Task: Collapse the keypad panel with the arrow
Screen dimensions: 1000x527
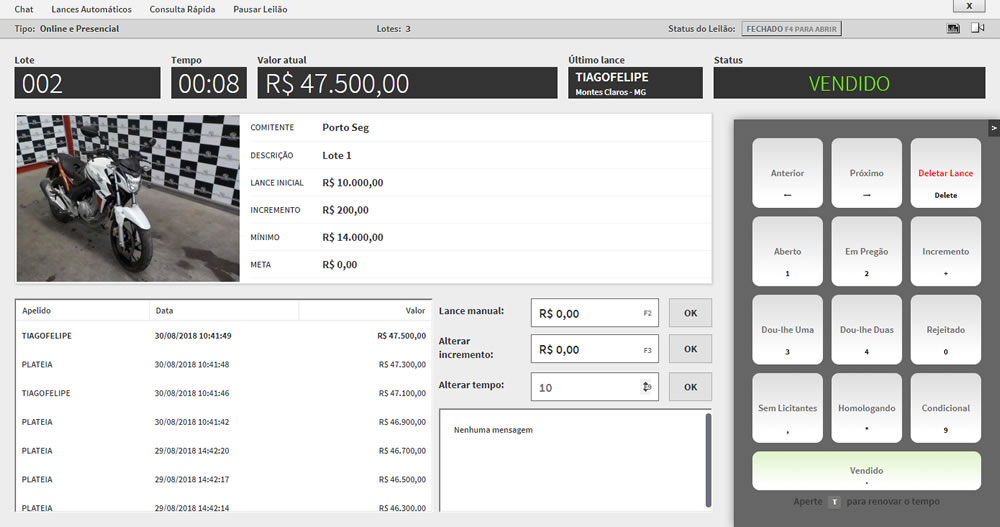Action: tap(994, 128)
